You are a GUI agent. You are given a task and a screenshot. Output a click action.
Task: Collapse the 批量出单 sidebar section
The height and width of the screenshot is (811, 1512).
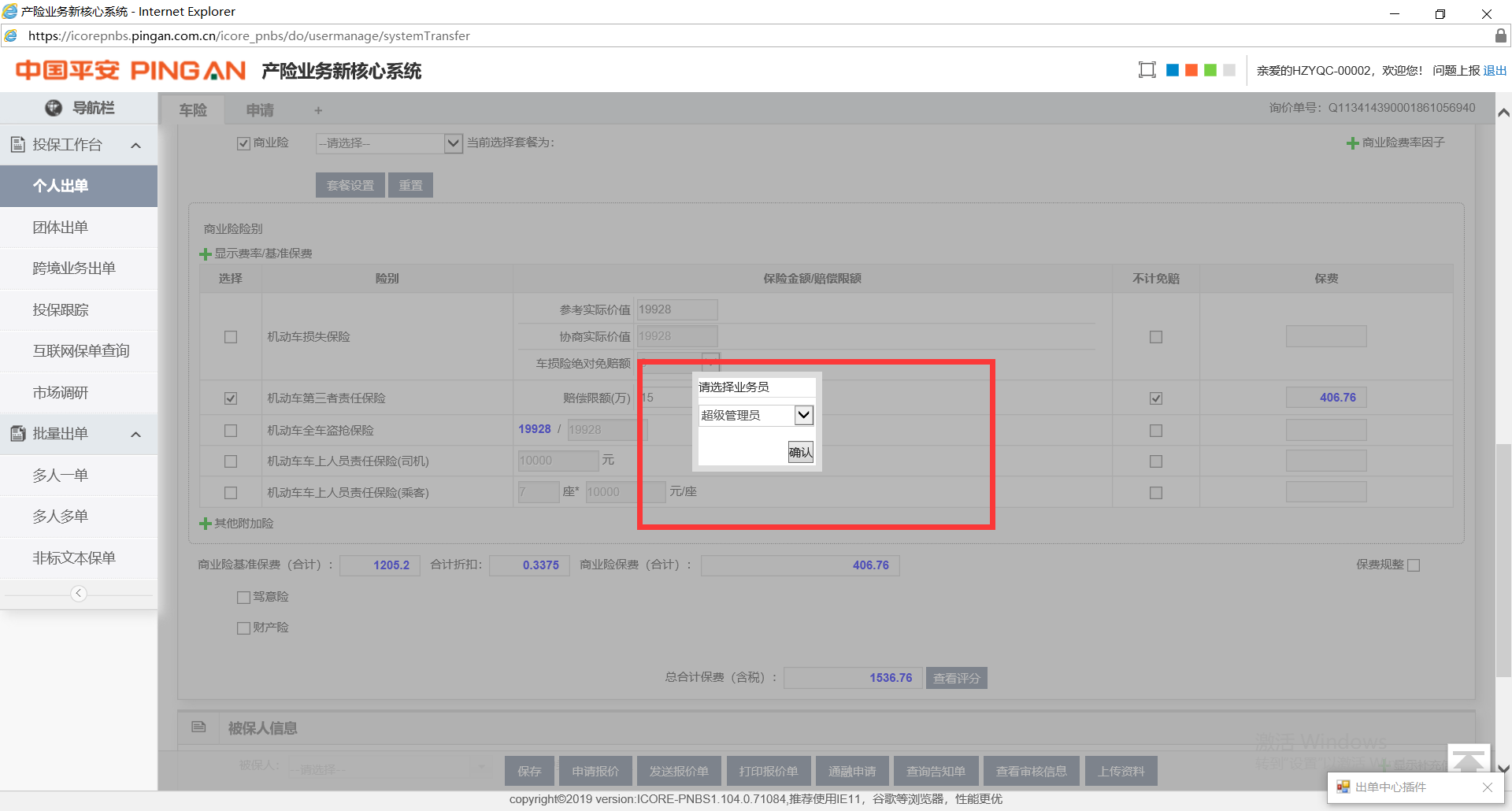coord(135,435)
